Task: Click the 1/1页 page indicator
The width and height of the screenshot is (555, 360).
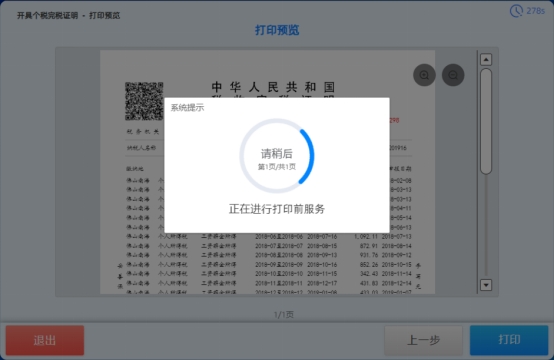Action: click(x=284, y=315)
